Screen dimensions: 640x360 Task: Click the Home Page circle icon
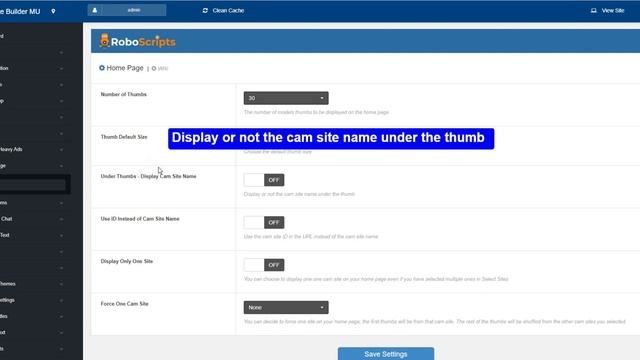[102, 68]
